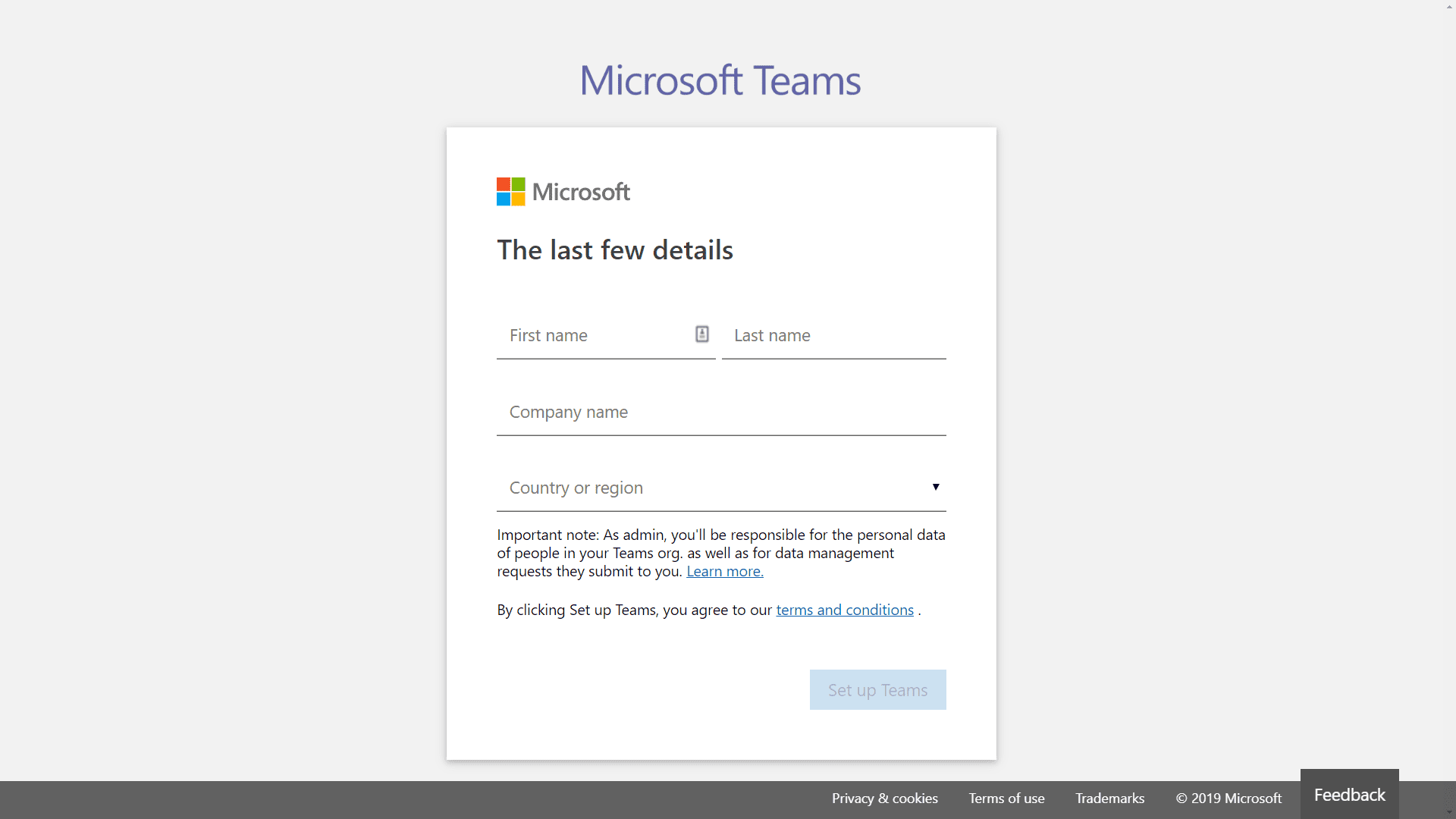The image size is (1456, 819).
Task: Open Terms of use footer link
Action: click(x=1006, y=799)
